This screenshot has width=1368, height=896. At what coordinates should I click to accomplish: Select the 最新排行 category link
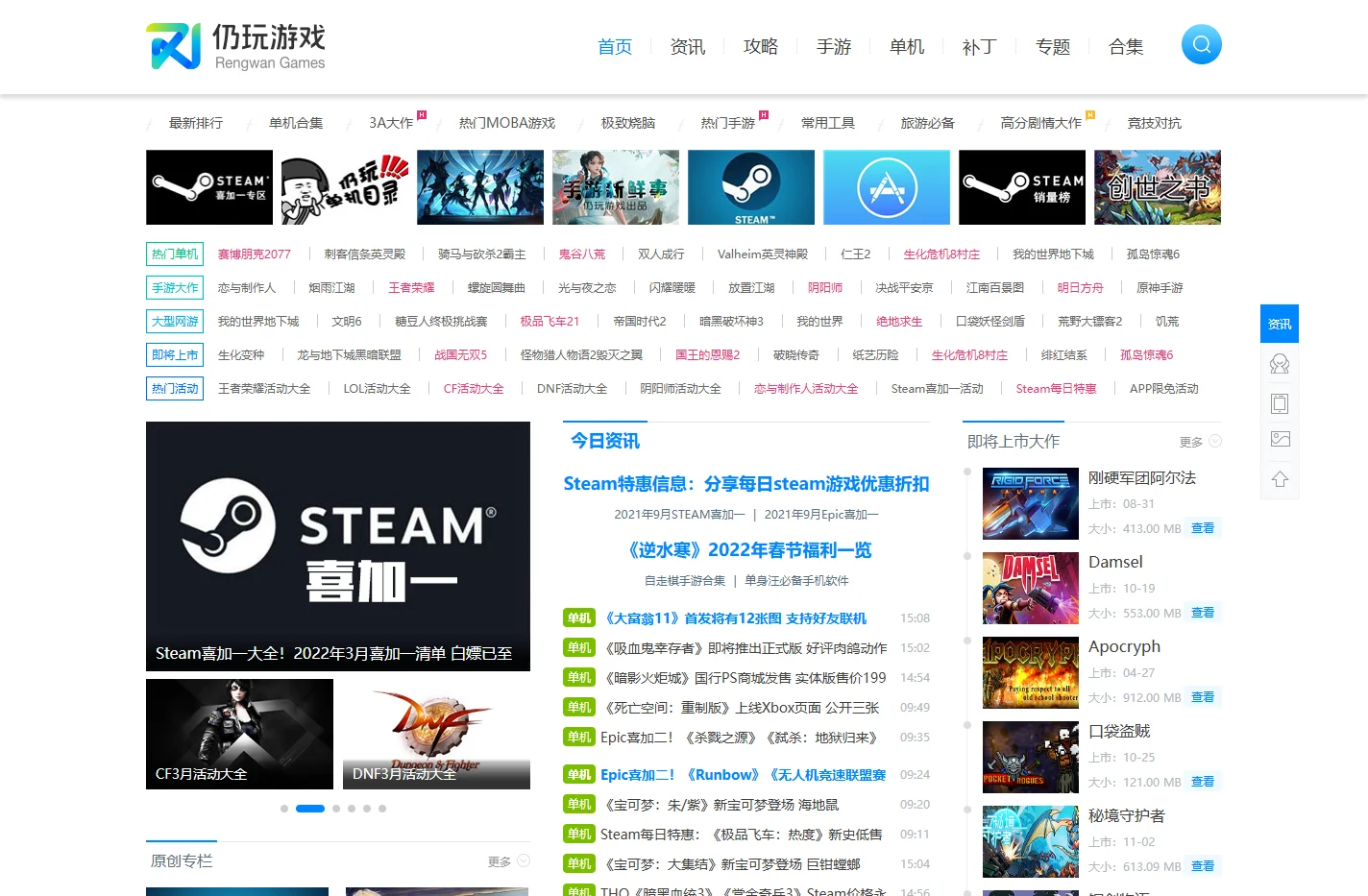pyautogui.click(x=196, y=123)
